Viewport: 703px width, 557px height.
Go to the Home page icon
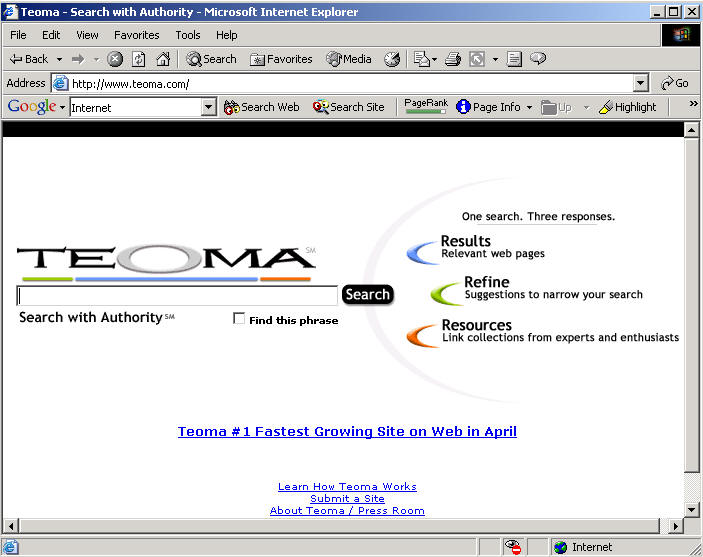tap(162, 59)
